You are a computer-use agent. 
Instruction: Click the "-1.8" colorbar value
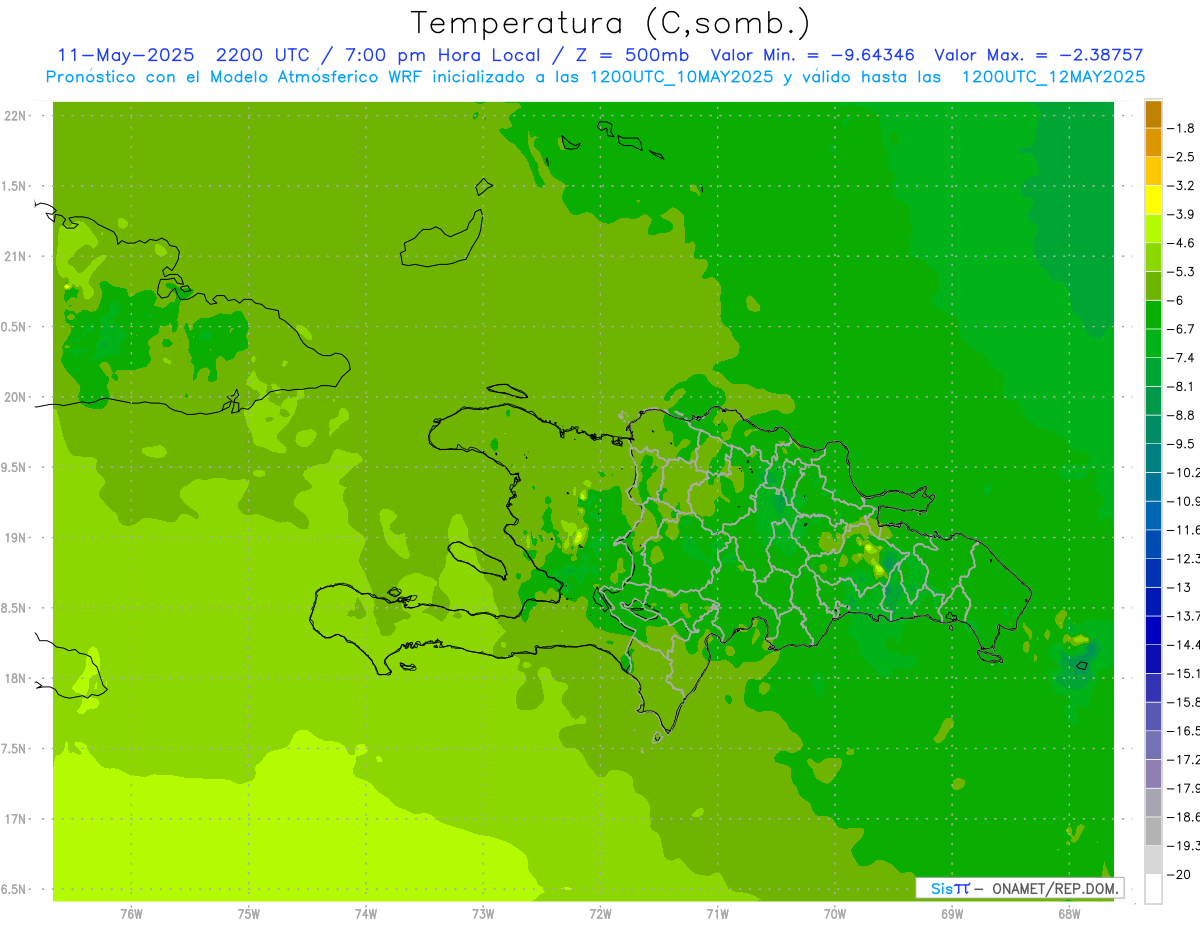(x=1182, y=128)
